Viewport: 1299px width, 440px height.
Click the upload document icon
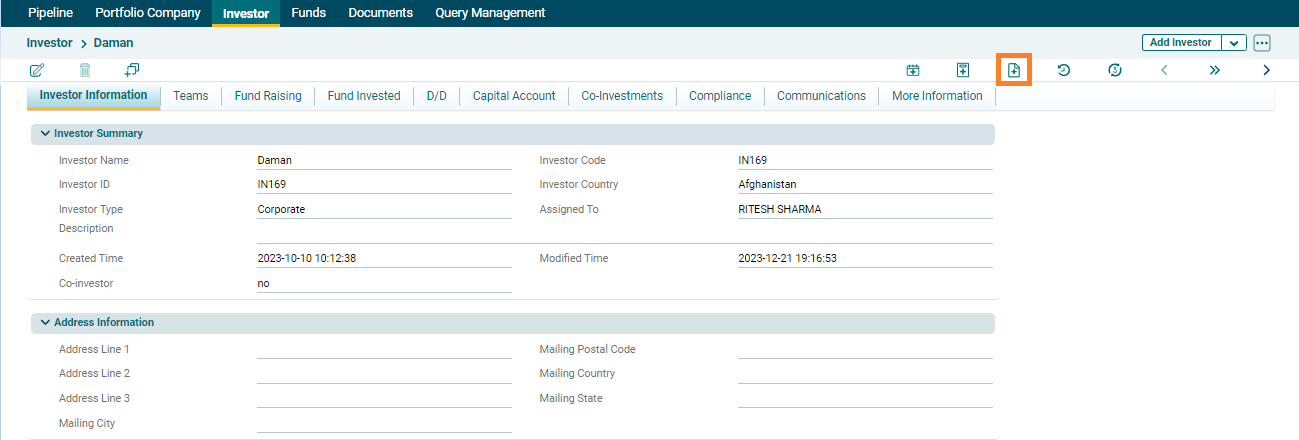tap(963, 70)
